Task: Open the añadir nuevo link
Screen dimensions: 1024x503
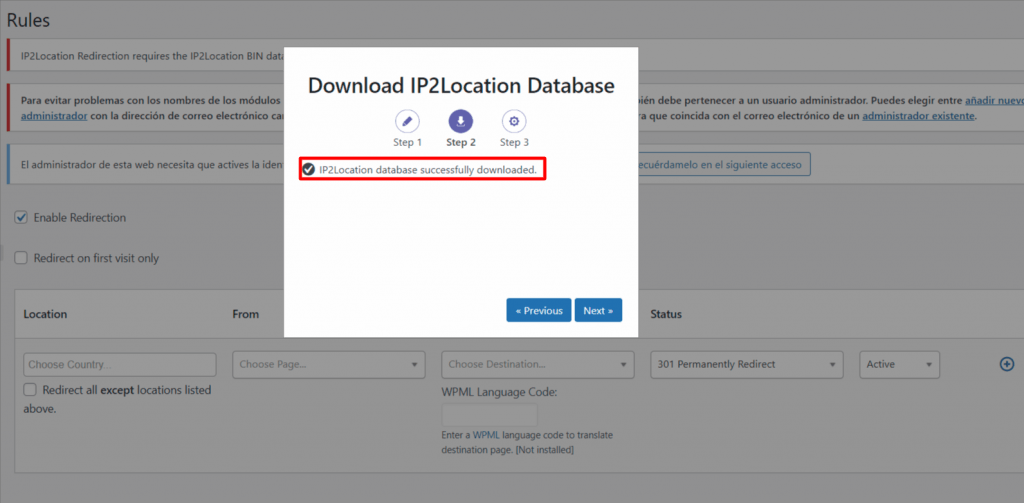Action: click(x=995, y=101)
